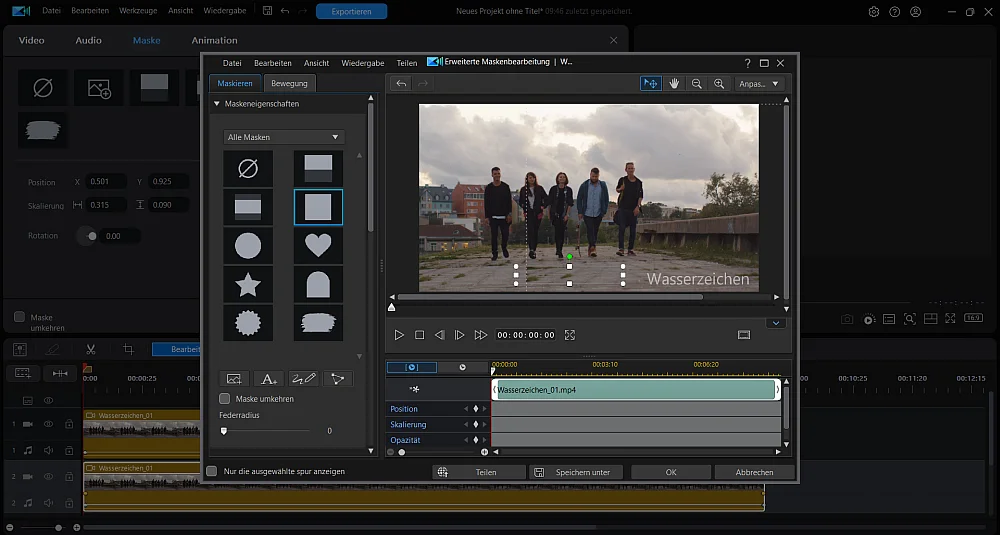Choose the circle mask shape
Screen dimensions: 1000x535
248,246
